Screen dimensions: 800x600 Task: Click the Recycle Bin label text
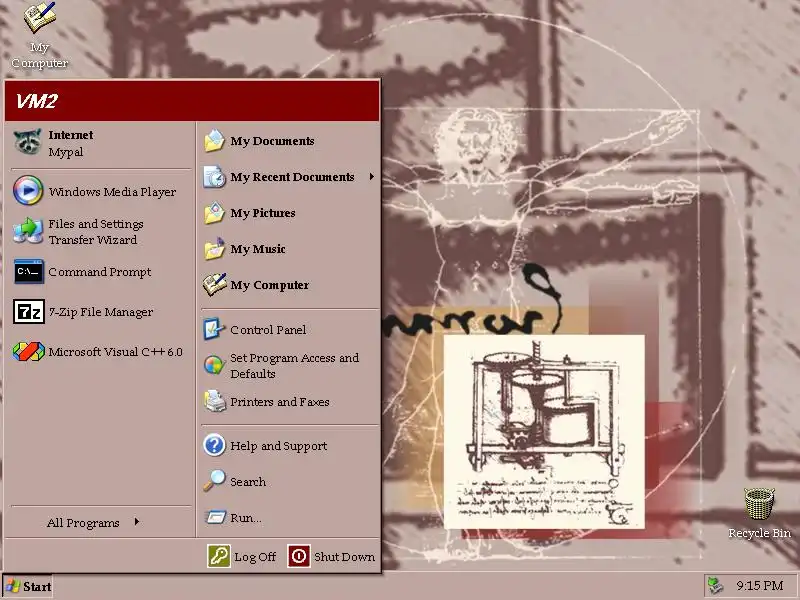click(x=760, y=533)
